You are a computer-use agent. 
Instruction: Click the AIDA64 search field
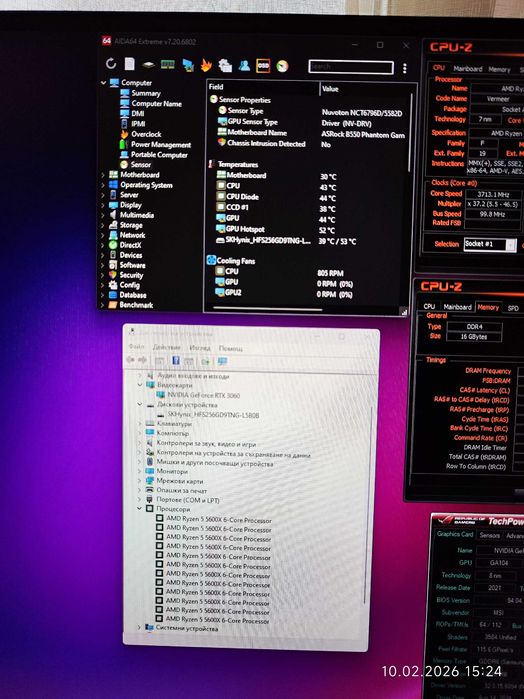pyautogui.click(x=351, y=67)
